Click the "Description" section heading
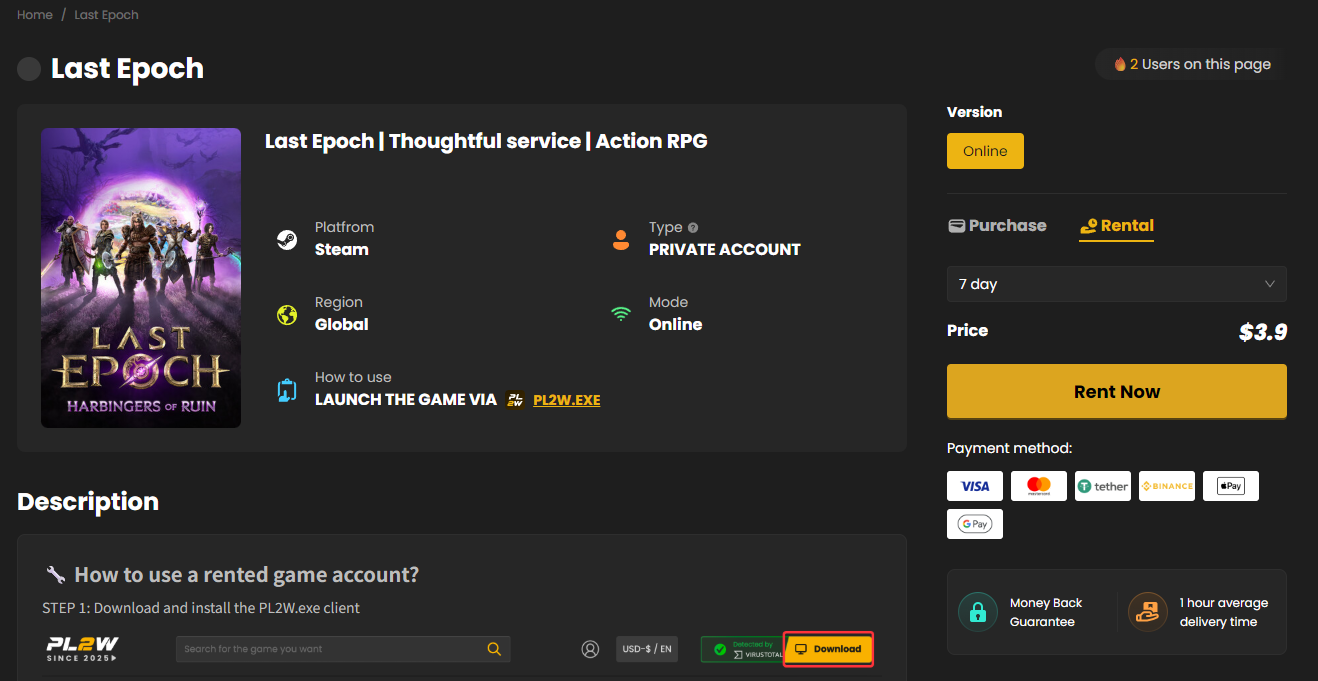This screenshot has height=681, width=1318. point(88,502)
